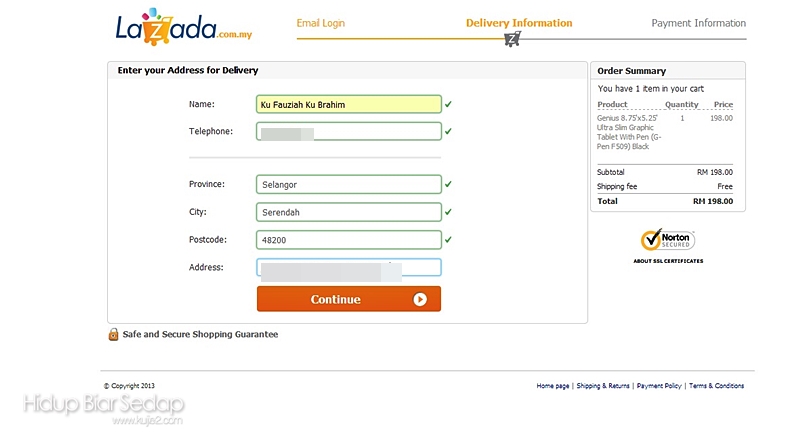Open the Home page footer link
This screenshot has height=436, width=800.
[x=553, y=386]
